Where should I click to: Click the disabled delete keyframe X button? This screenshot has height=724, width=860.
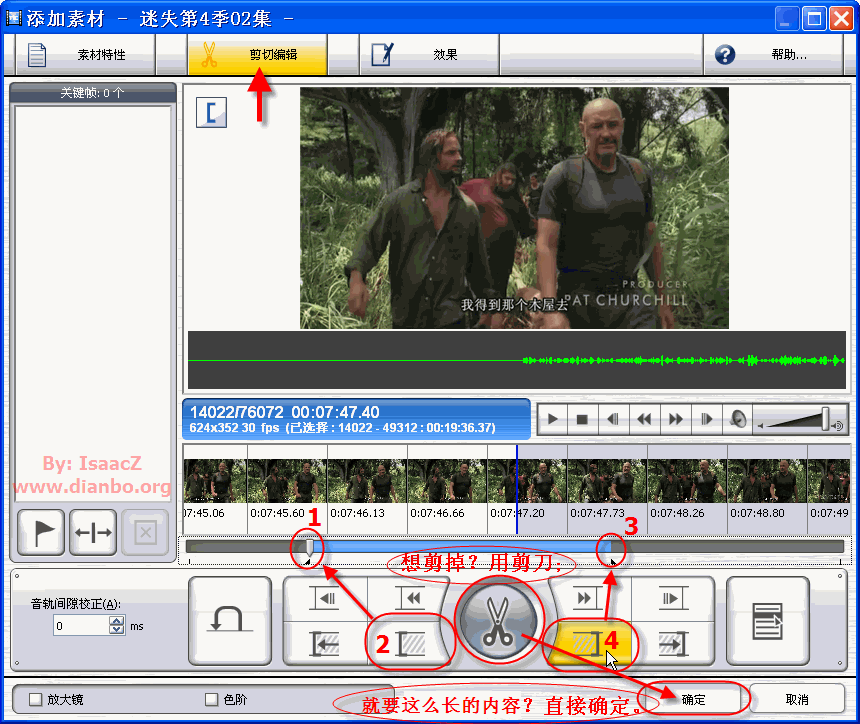145,532
